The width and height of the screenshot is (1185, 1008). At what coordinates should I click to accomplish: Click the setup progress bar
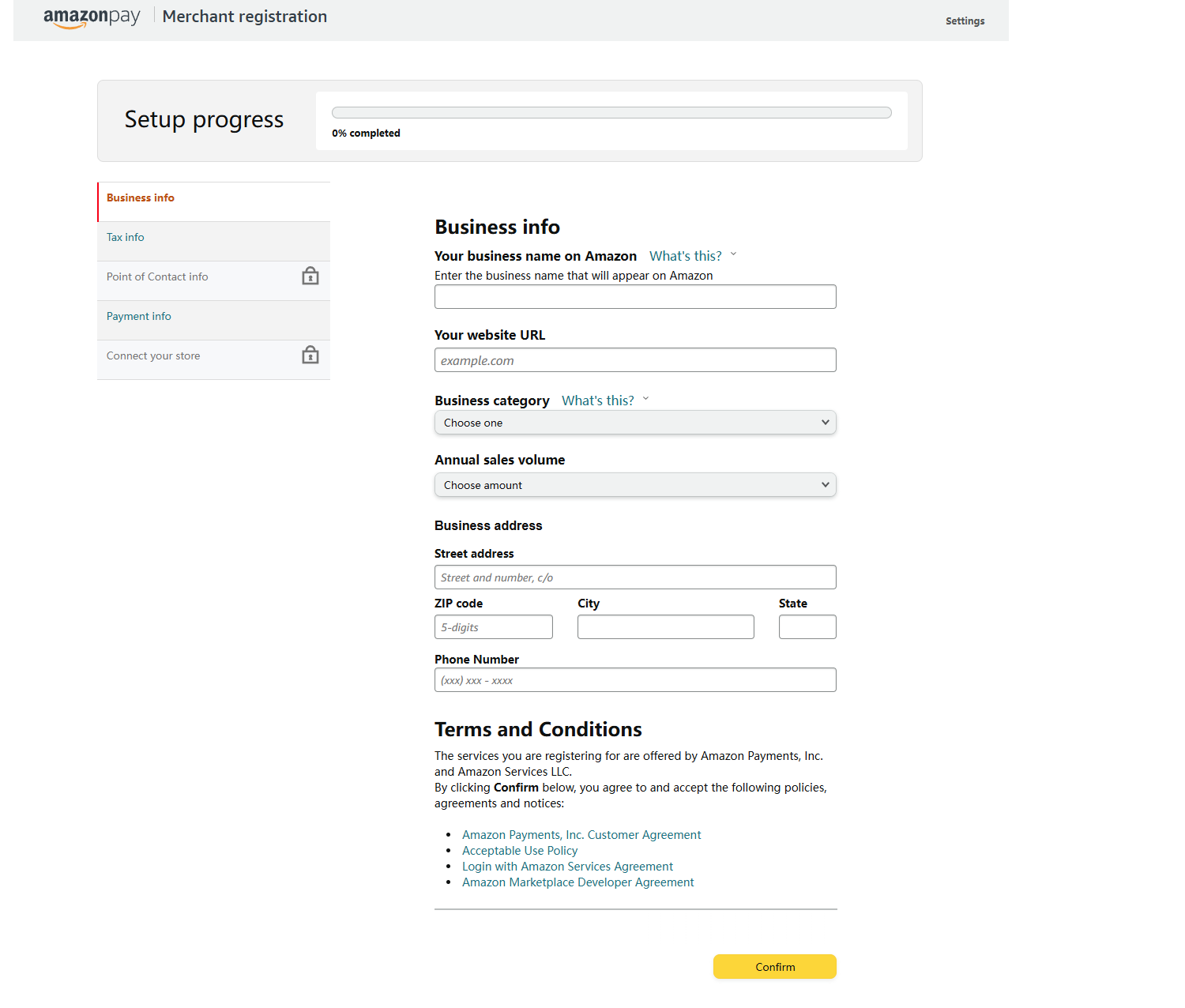click(x=611, y=113)
